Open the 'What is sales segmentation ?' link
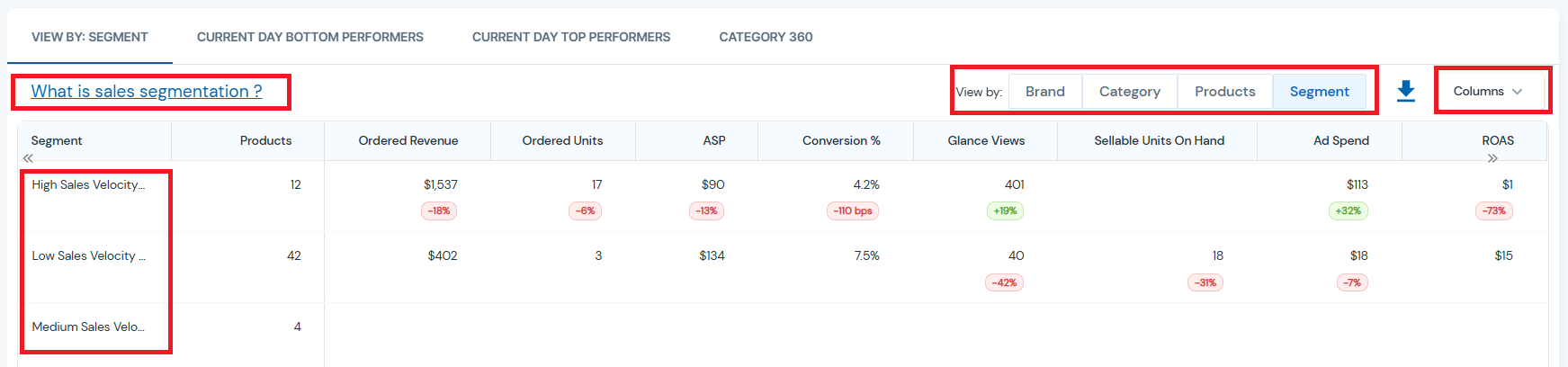1568x367 pixels. (147, 92)
